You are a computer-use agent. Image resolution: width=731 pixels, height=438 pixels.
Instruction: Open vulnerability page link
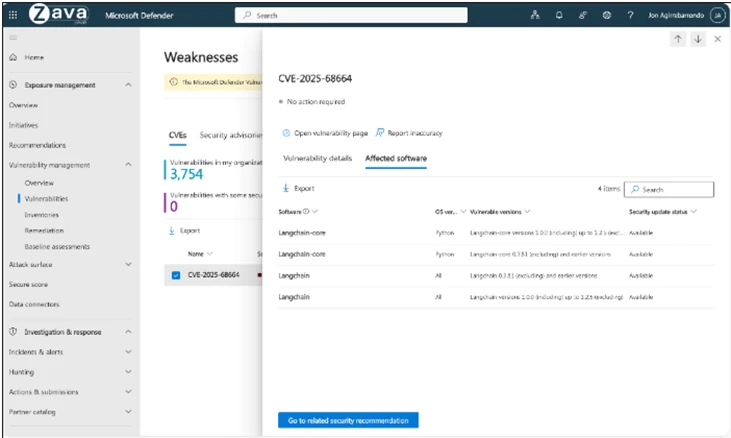click(x=324, y=132)
